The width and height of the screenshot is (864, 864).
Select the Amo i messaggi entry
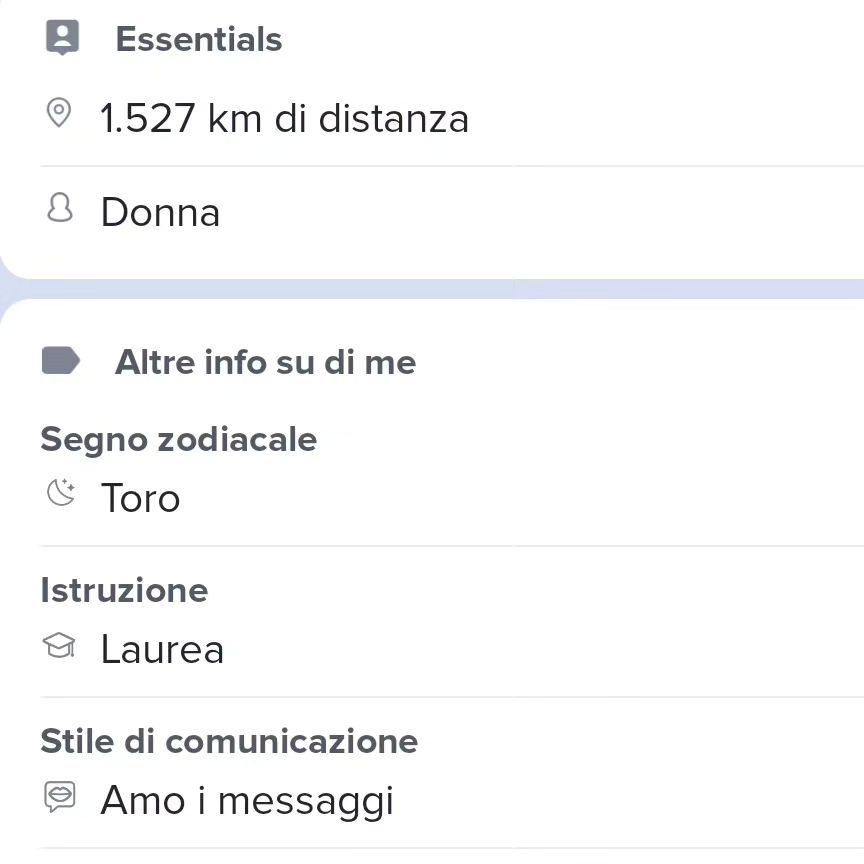(247, 802)
